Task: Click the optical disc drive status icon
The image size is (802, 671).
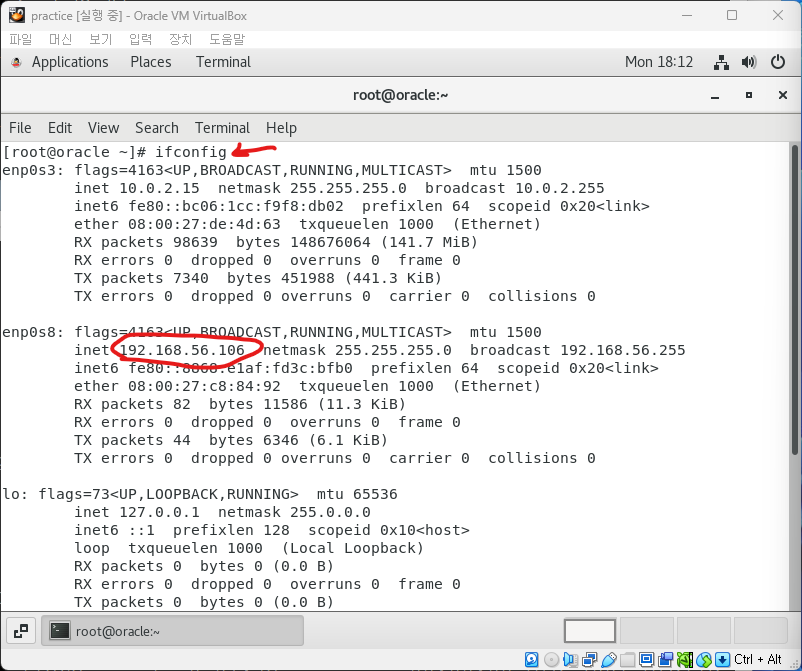Action: tap(551, 659)
